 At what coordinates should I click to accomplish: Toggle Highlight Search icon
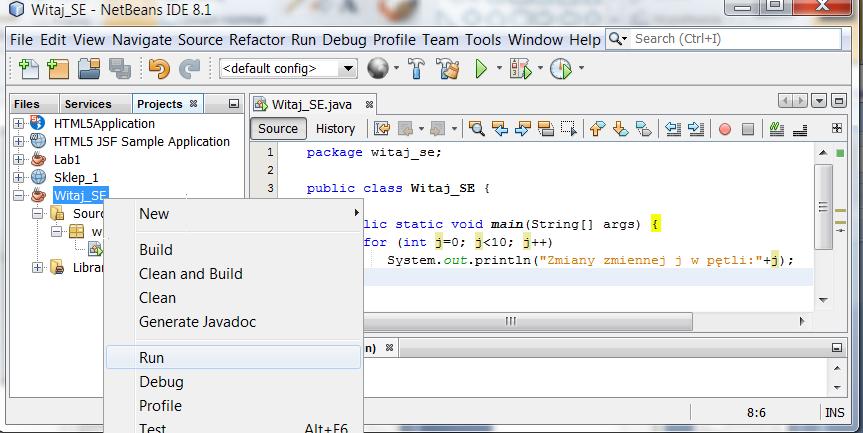[x=545, y=129]
